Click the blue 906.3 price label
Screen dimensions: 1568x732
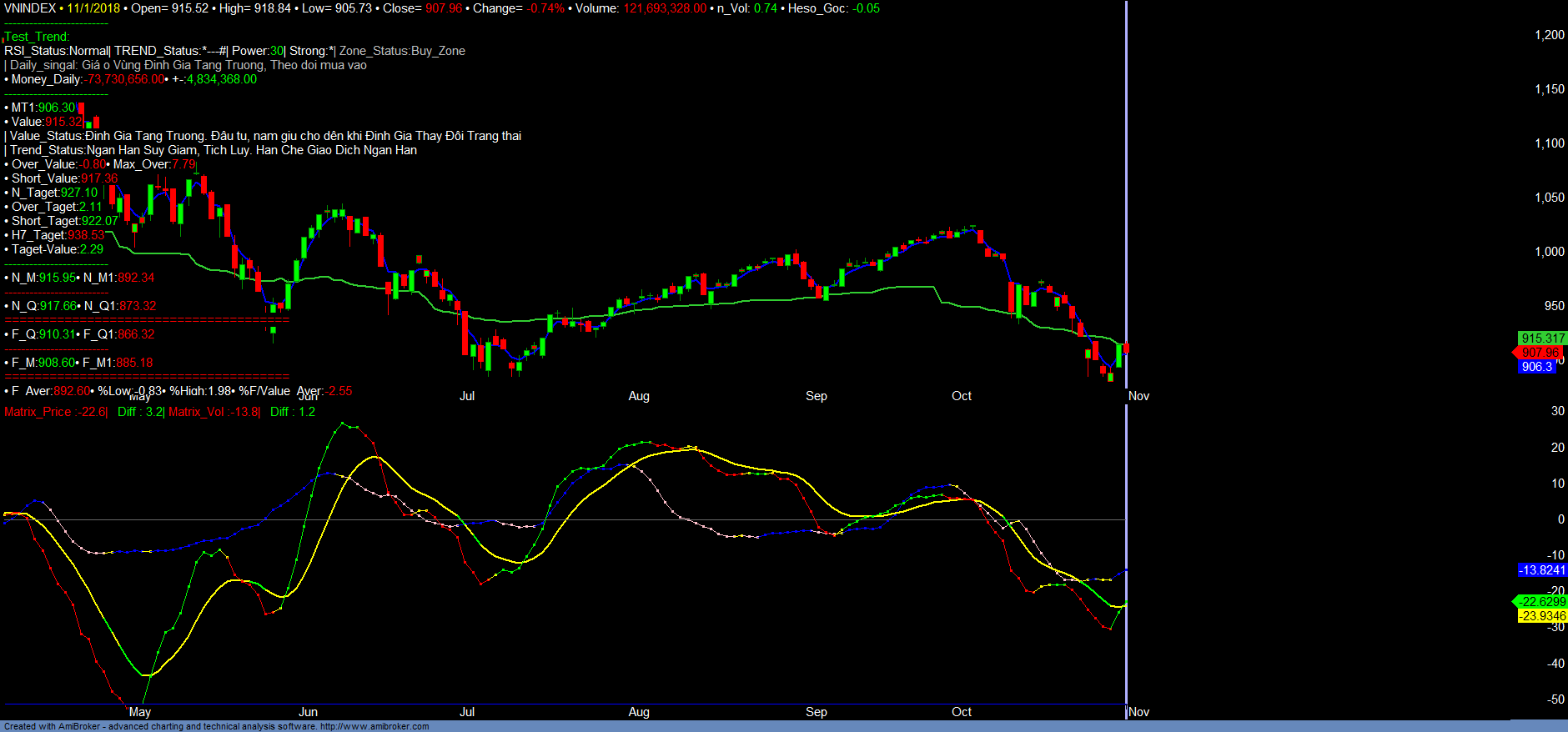pos(1536,367)
